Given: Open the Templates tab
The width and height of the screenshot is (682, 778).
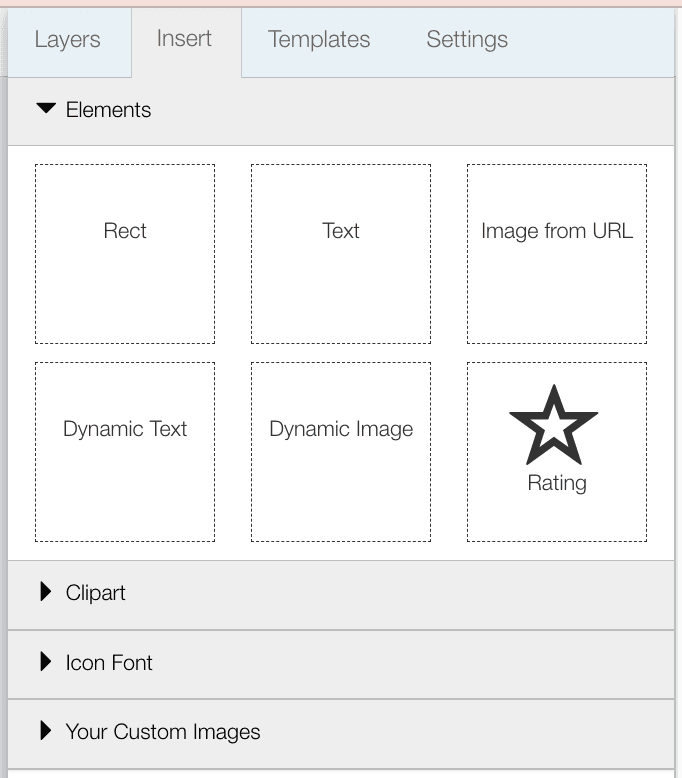Looking at the screenshot, I should (x=319, y=40).
